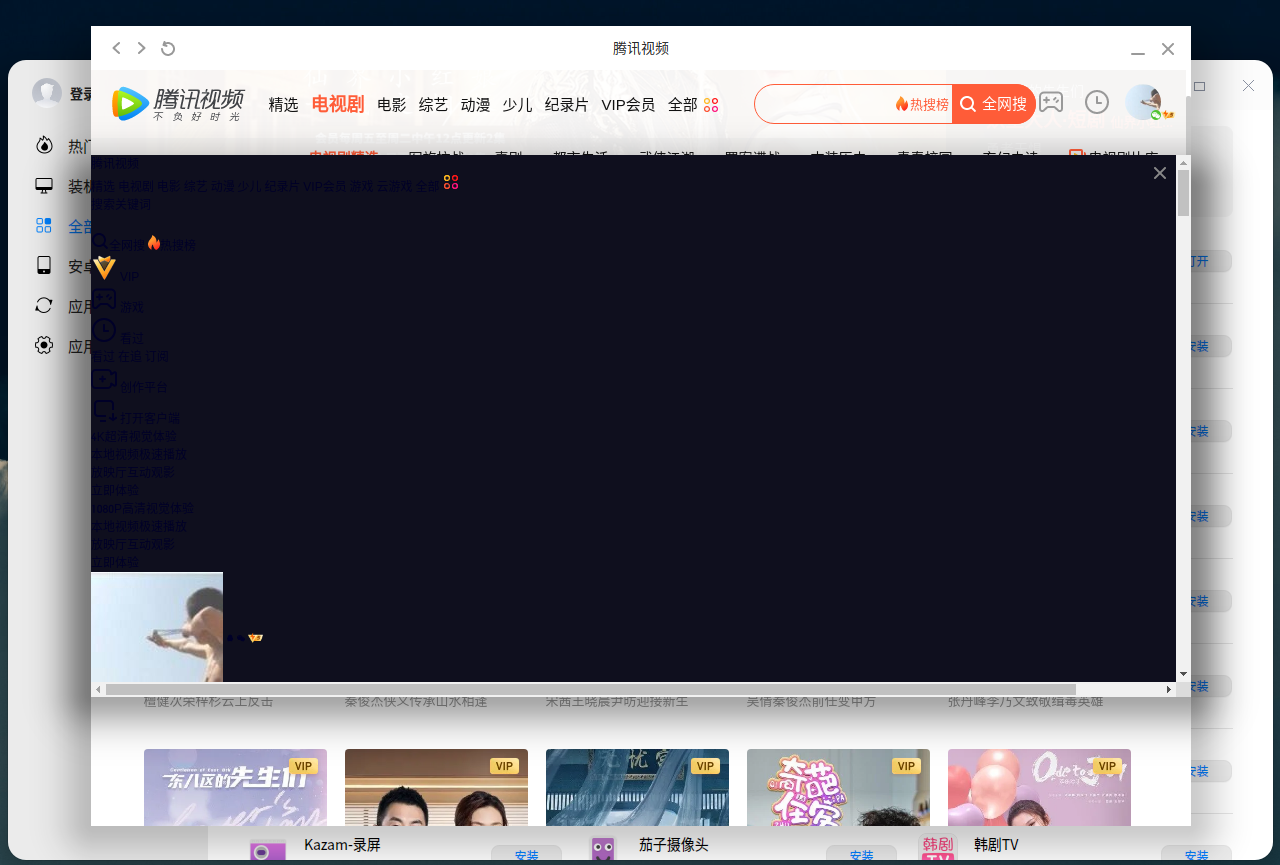Screen dimensions: 1280x865
Task: Click the 立即体验 link
Action: (114, 490)
